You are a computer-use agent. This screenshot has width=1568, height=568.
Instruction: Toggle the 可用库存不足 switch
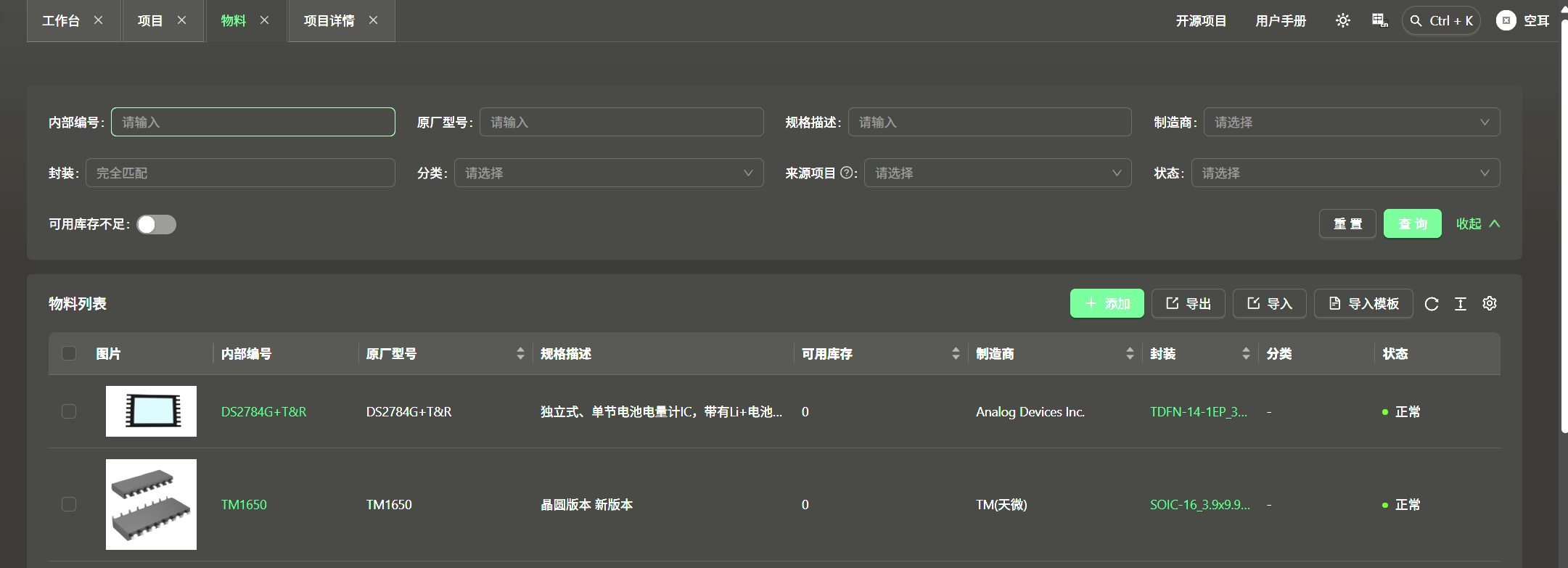pos(157,225)
